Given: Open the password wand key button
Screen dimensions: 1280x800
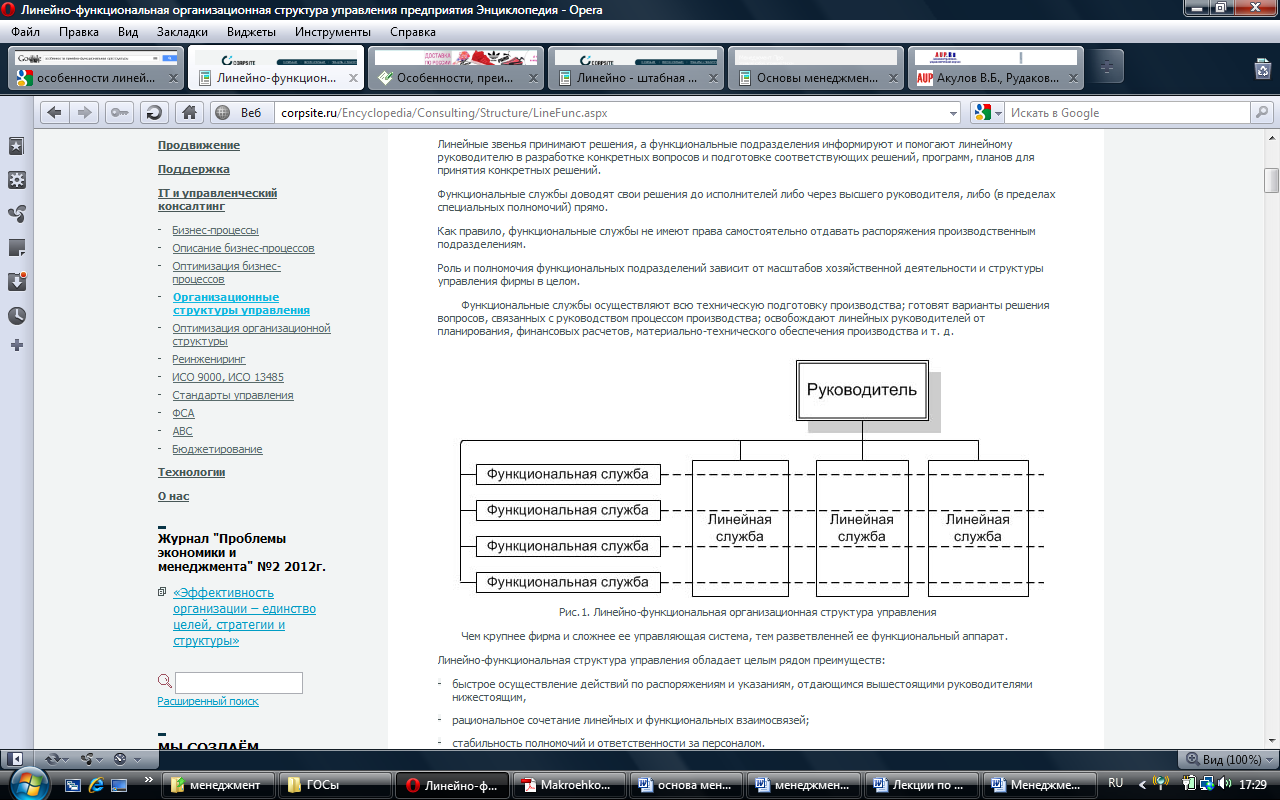Looking at the screenshot, I should coord(120,112).
